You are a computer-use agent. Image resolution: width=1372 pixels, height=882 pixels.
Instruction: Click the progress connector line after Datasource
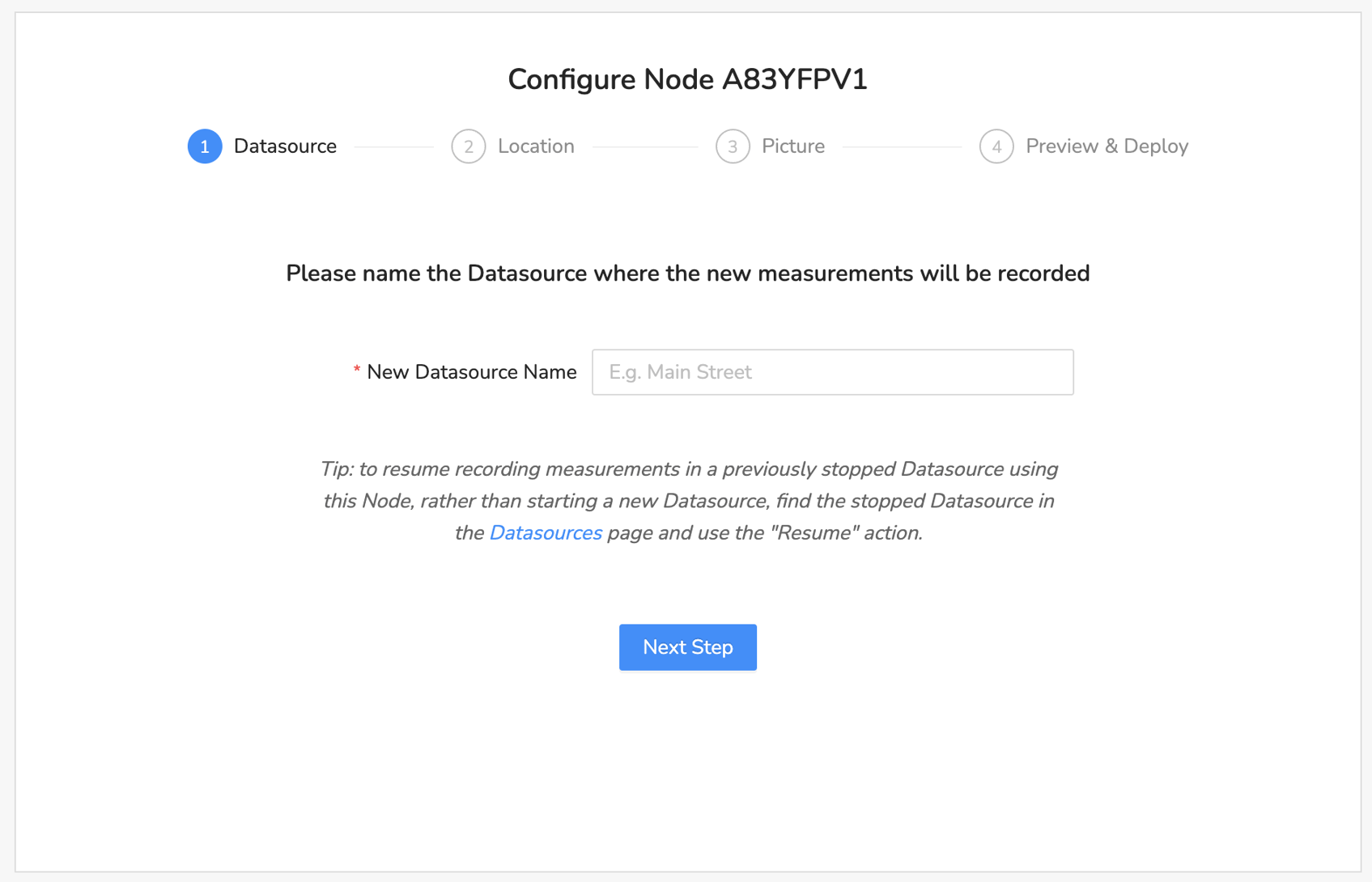tap(393, 146)
